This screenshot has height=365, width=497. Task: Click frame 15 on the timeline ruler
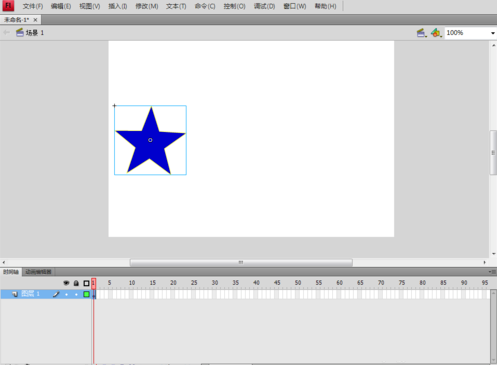coord(153,283)
